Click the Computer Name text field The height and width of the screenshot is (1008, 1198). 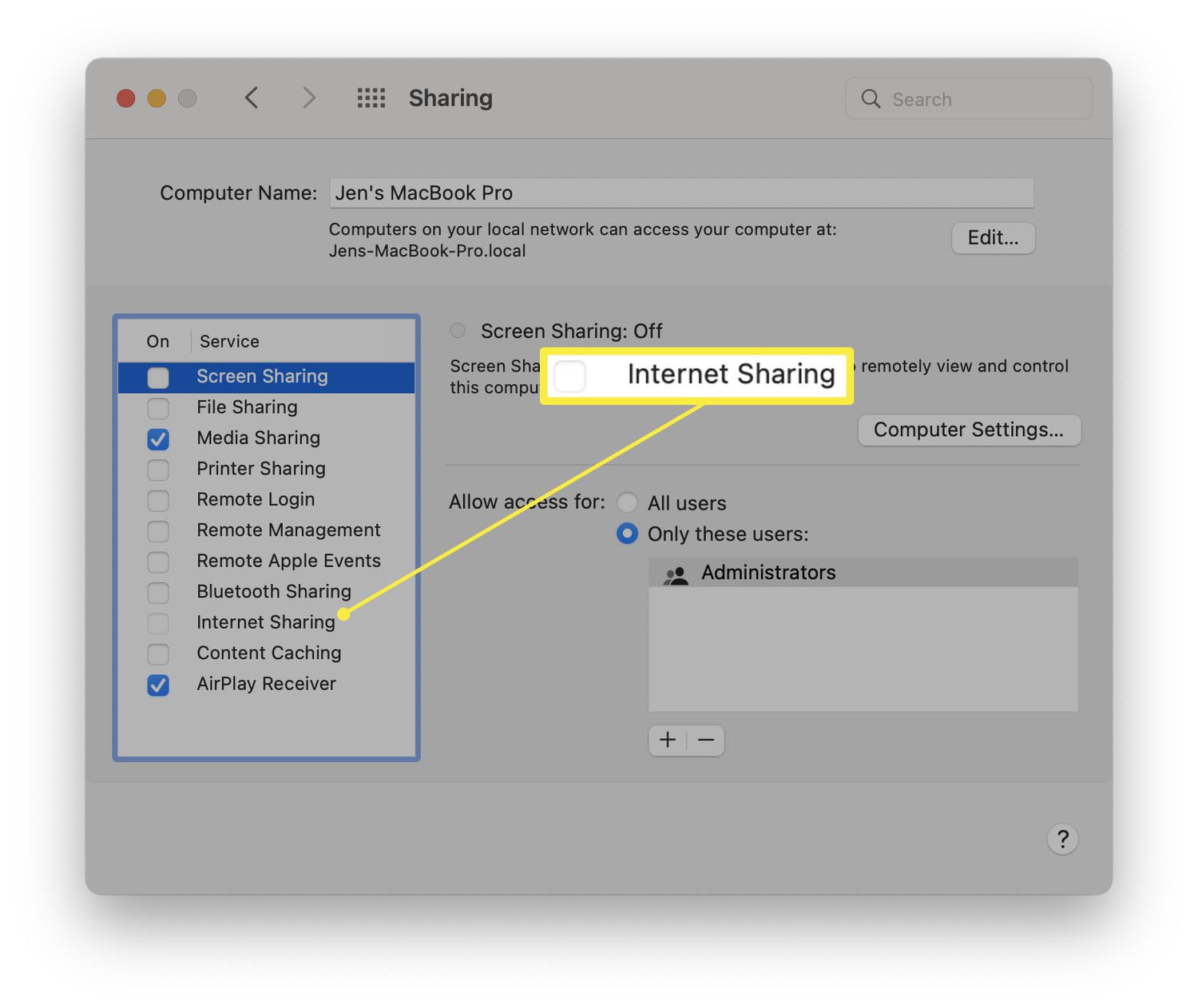tap(681, 192)
